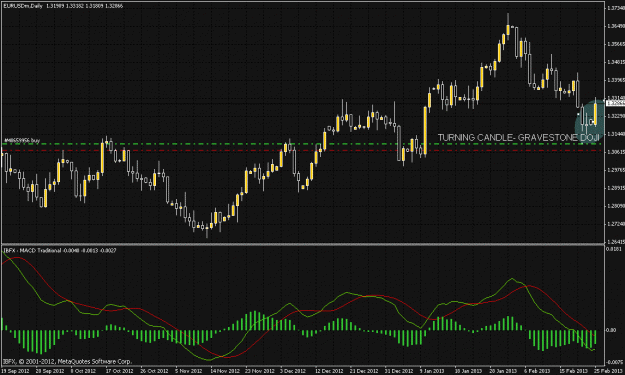Click the 25 Feb 2013 date label
The width and height of the screenshot is (625, 375).
click(608, 371)
